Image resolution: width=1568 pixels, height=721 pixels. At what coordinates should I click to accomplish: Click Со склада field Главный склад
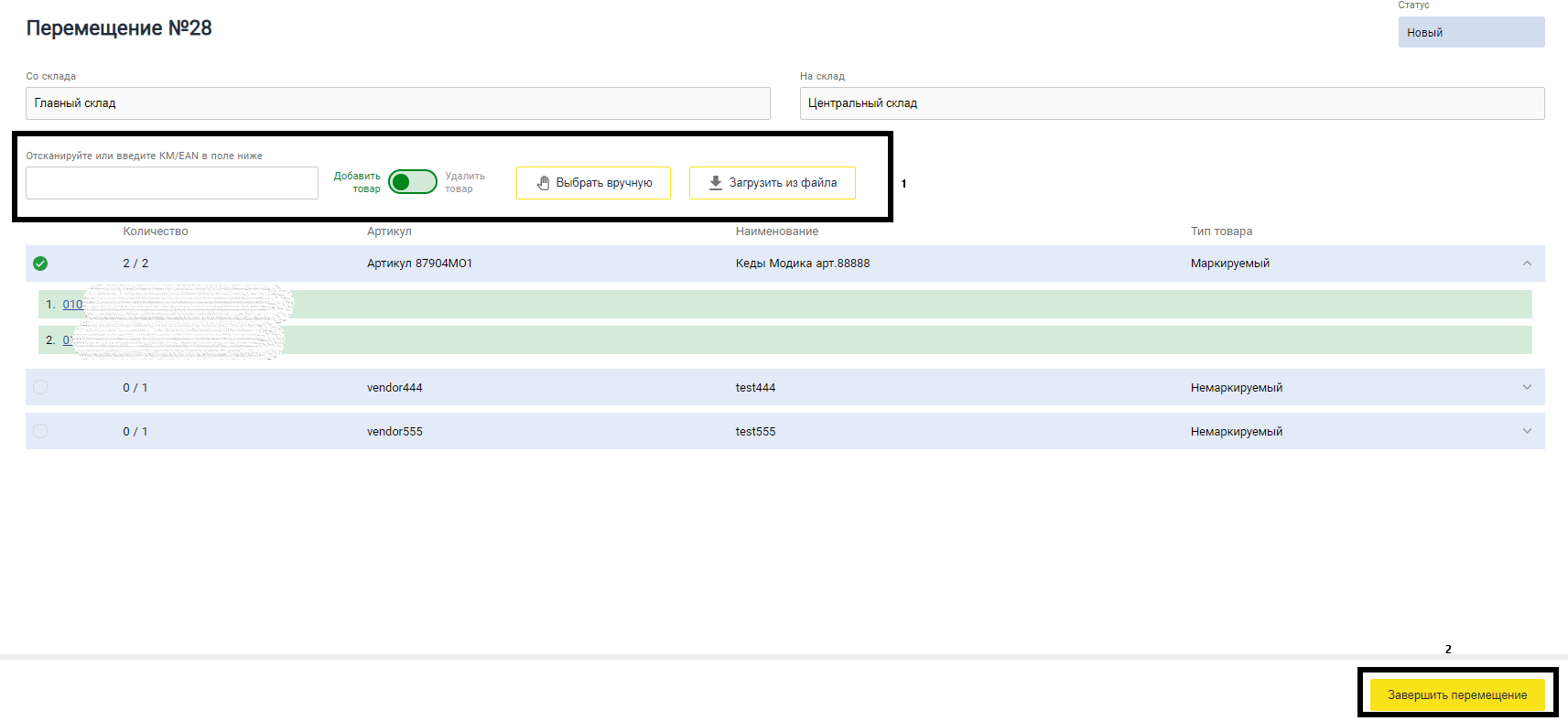pos(398,103)
